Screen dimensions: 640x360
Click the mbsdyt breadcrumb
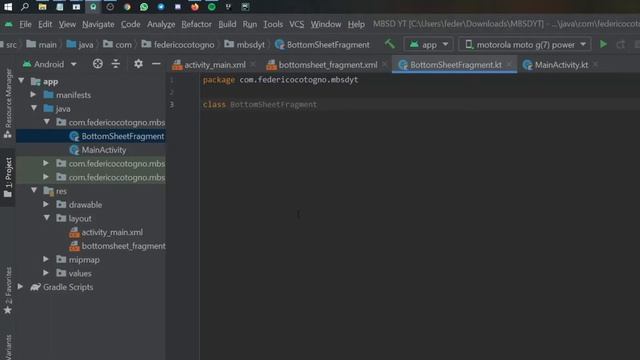[x=244, y=44]
